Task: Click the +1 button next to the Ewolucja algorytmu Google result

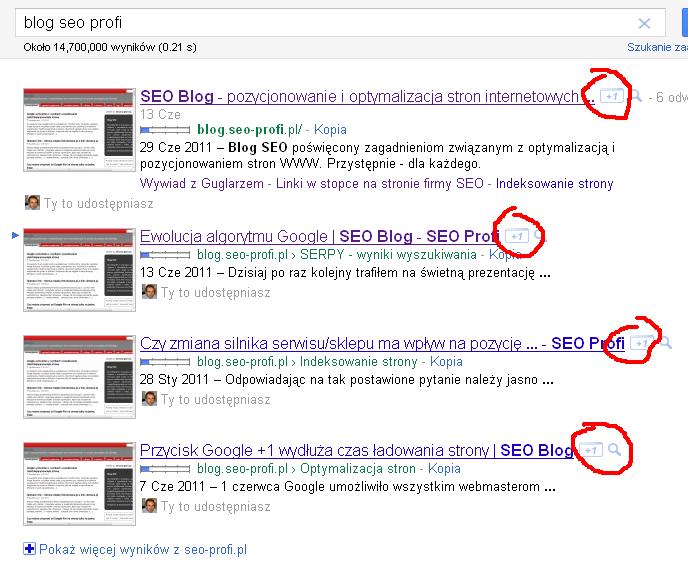Action: [517, 236]
